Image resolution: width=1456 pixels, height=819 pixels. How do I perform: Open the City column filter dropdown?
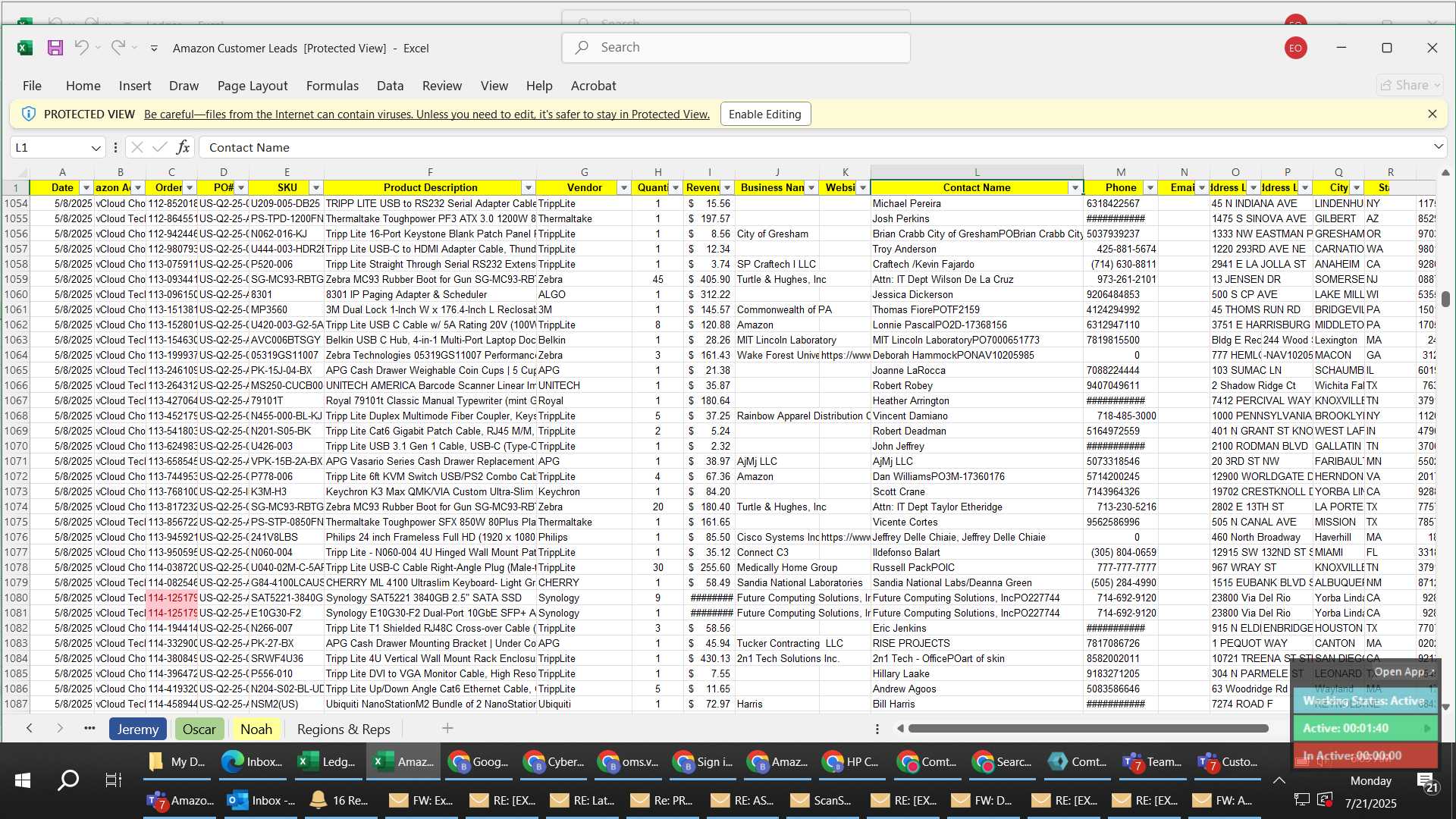pyautogui.click(x=1357, y=188)
